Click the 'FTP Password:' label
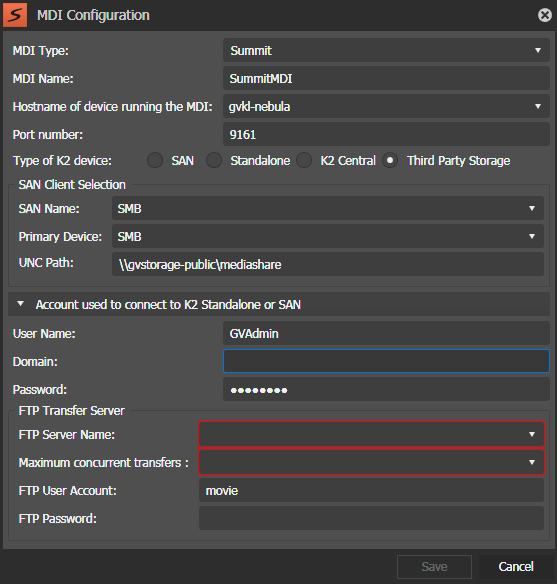The height and width of the screenshot is (584, 557). click(x=57, y=518)
